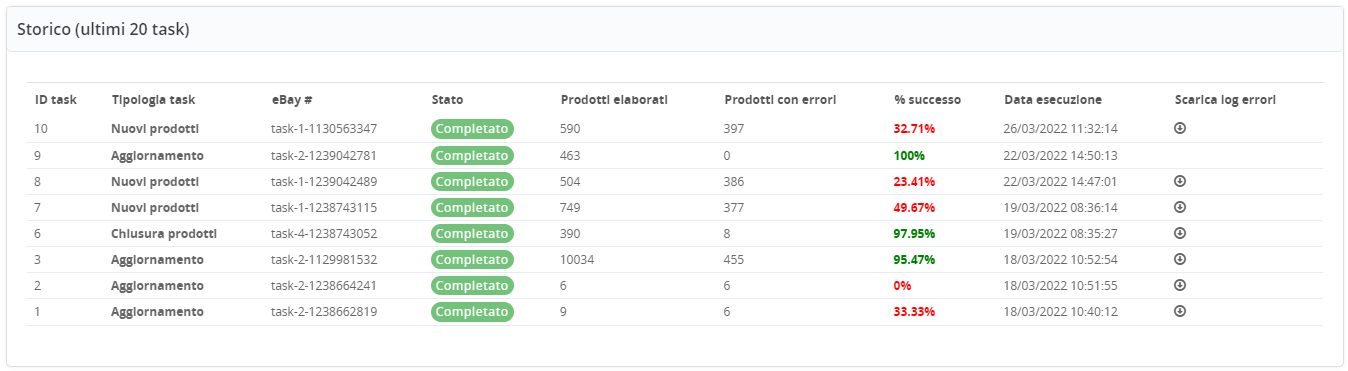Click the 'Prodotti elaborati' column header
The height and width of the screenshot is (371, 1348).
coord(614,100)
